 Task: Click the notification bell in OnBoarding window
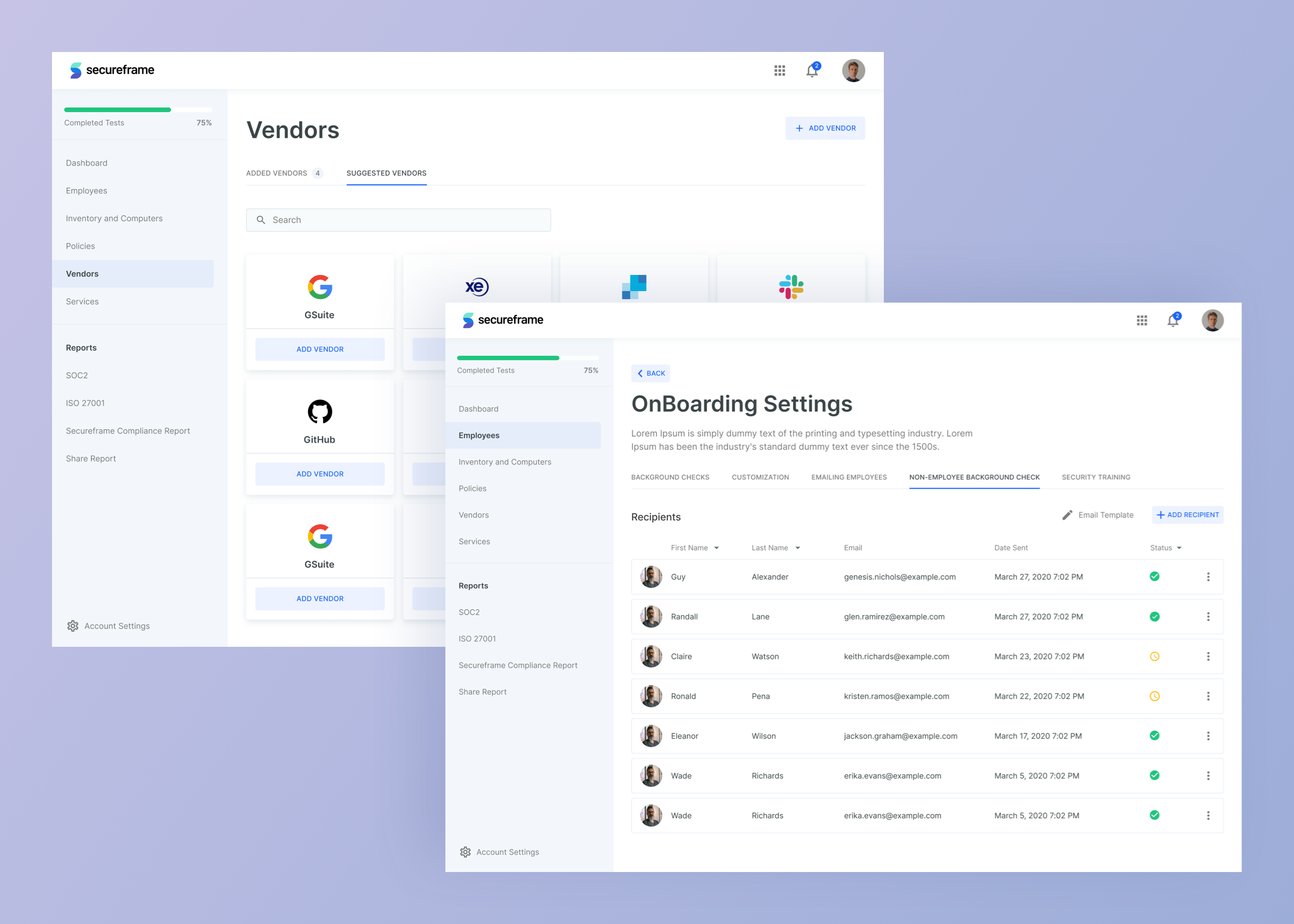(x=1173, y=321)
